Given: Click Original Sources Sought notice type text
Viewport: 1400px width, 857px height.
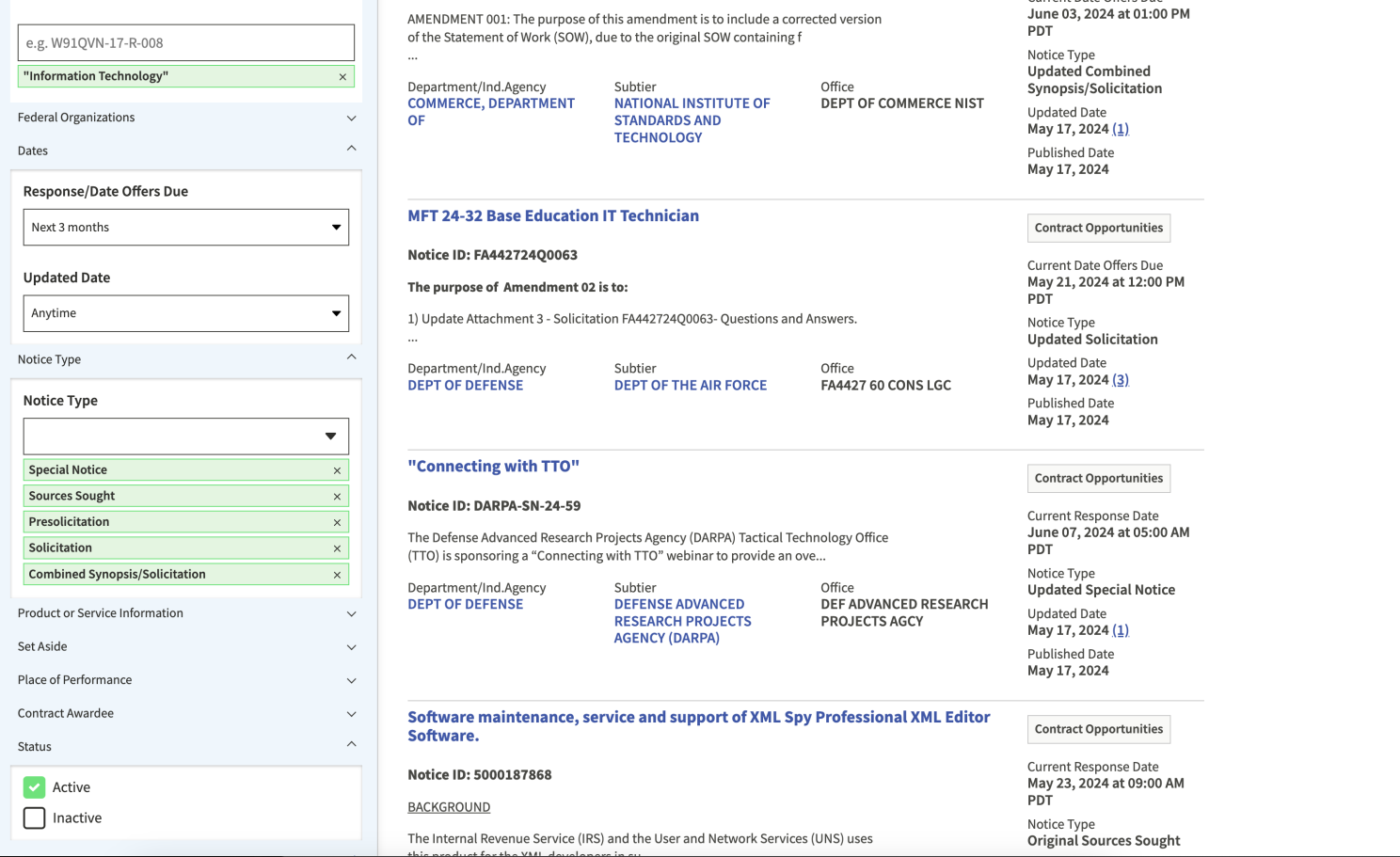Looking at the screenshot, I should tap(1104, 841).
